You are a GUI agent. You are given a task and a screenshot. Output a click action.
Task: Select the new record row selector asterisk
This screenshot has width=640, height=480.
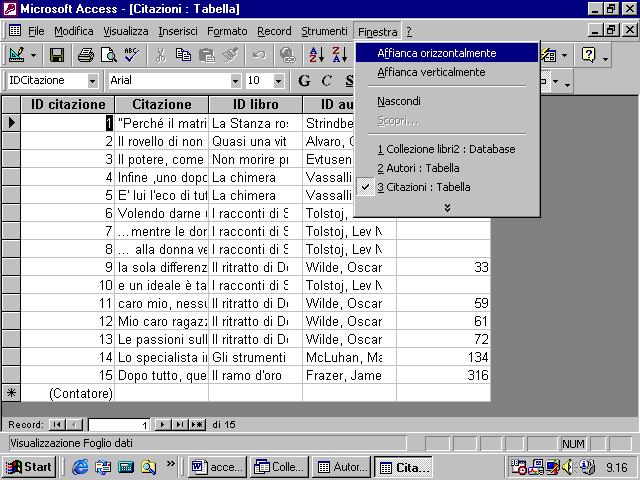coord(11,393)
